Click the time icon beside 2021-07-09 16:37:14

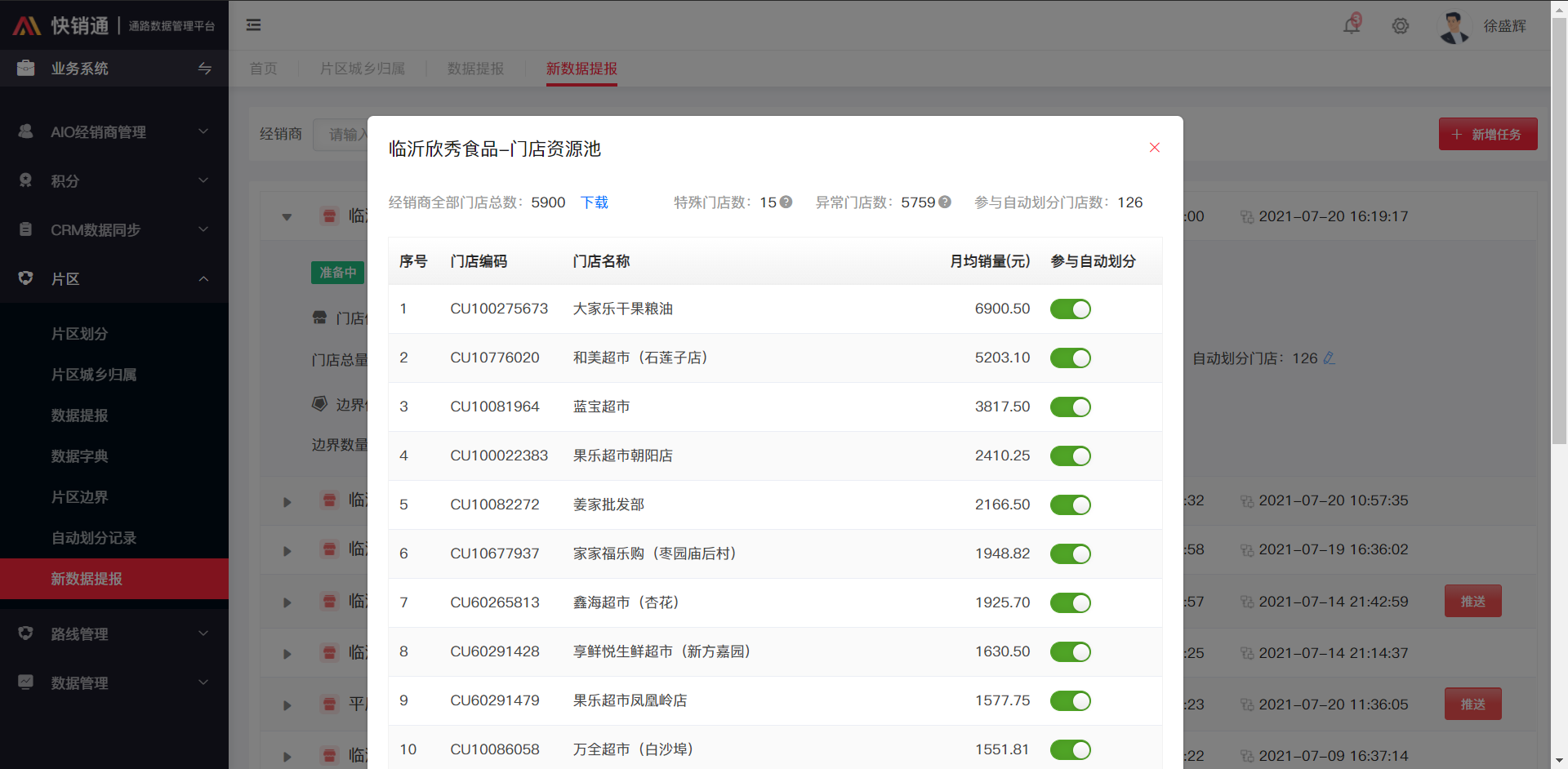click(x=1247, y=757)
